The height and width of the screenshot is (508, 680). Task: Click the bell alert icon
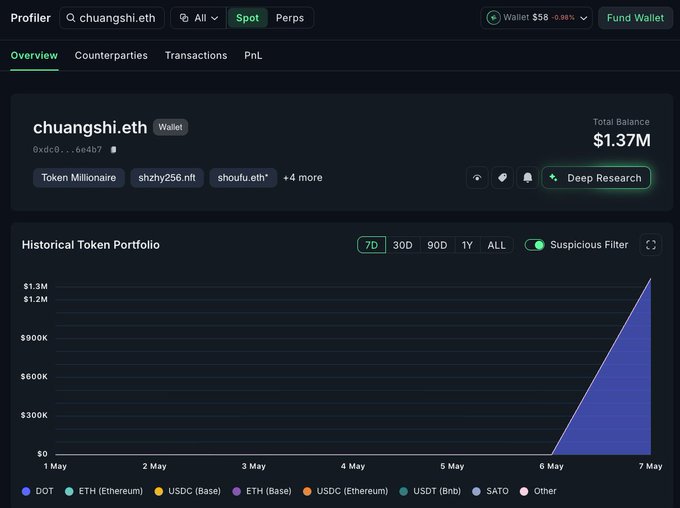click(x=527, y=178)
